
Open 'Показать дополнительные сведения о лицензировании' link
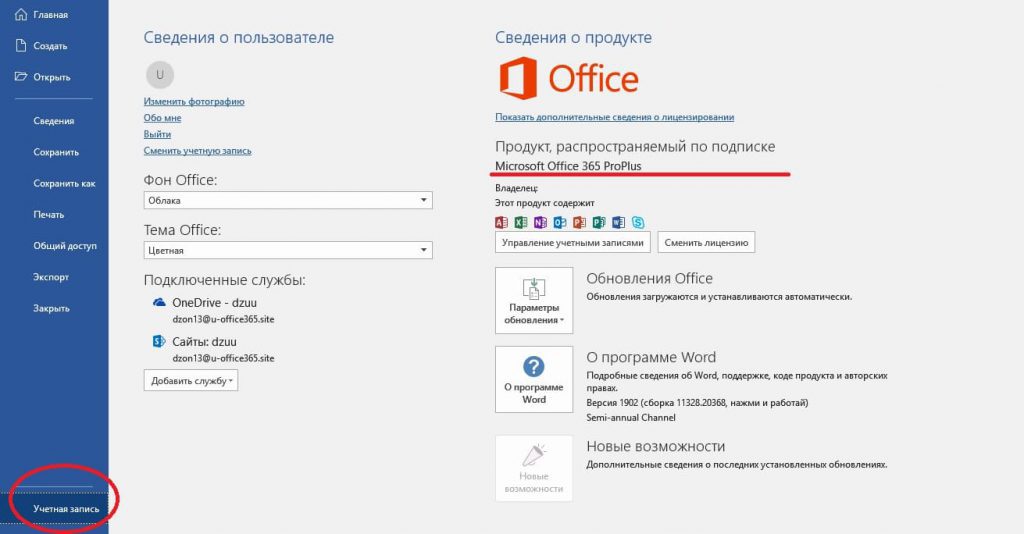coord(614,118)
